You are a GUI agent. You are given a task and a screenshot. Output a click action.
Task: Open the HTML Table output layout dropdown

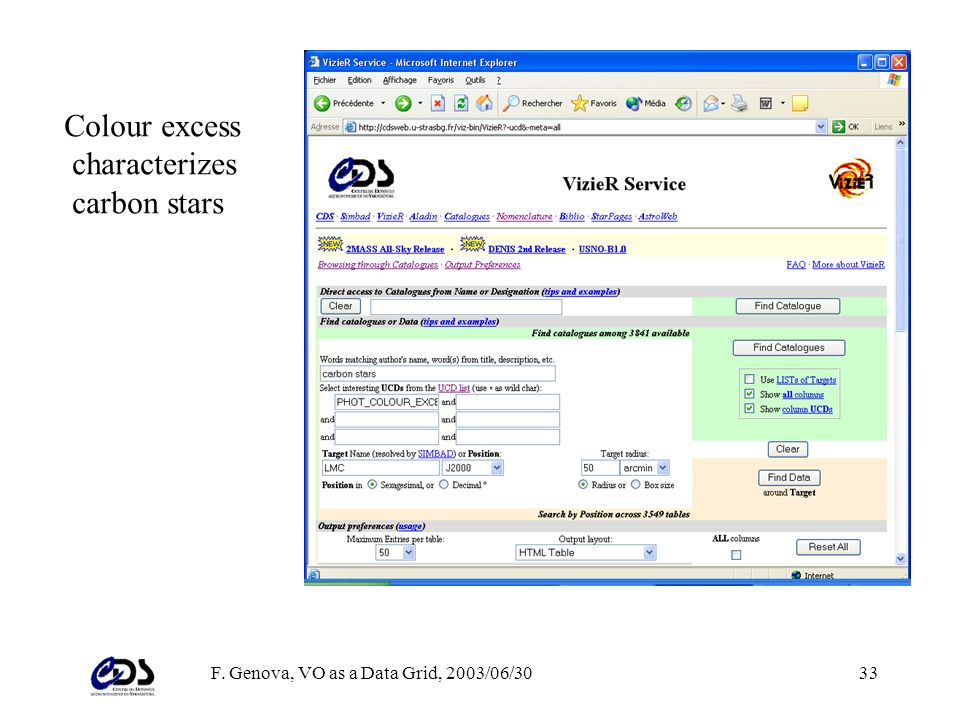tap(650, 552)
